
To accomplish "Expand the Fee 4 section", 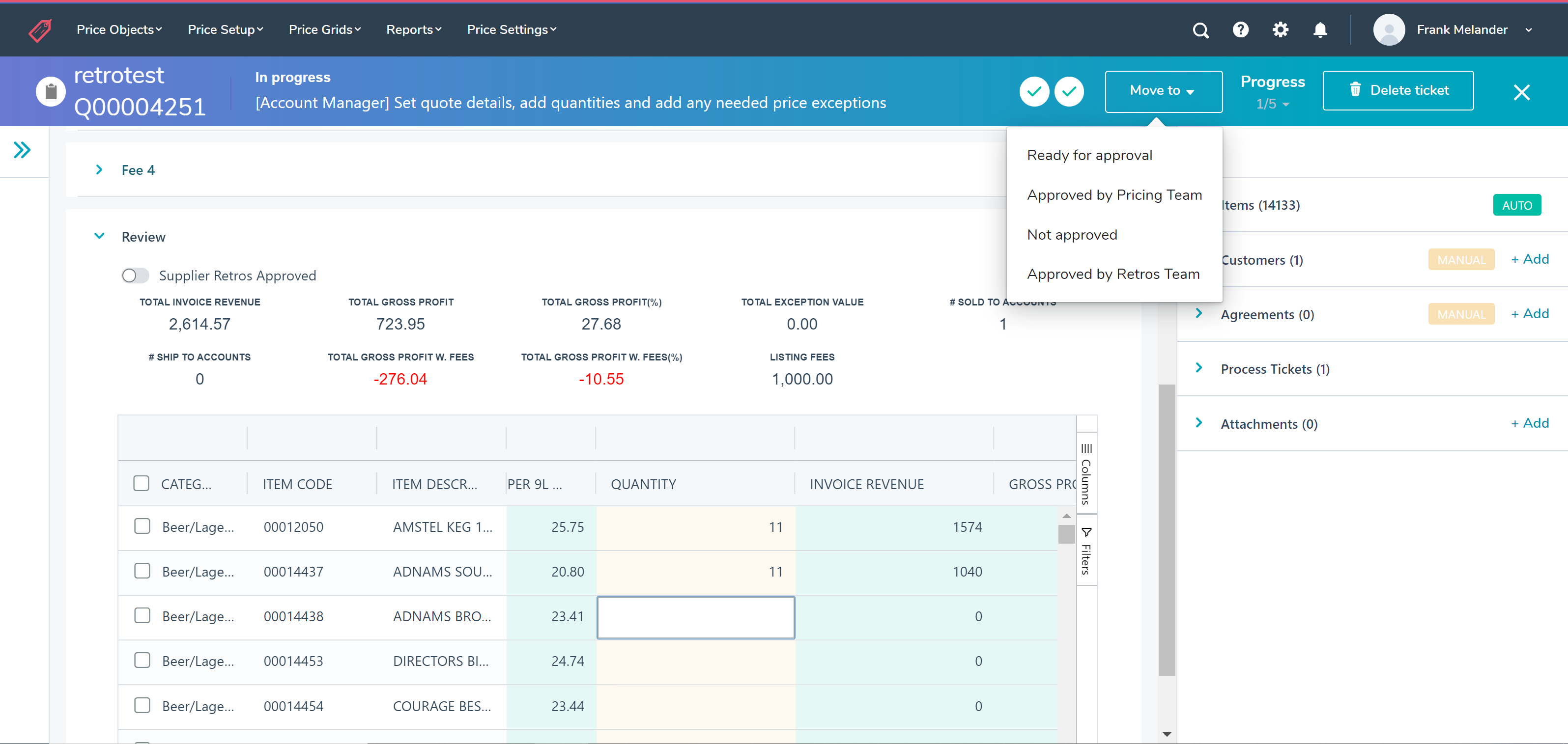I will pyautogui.click(x=99, y=170).
